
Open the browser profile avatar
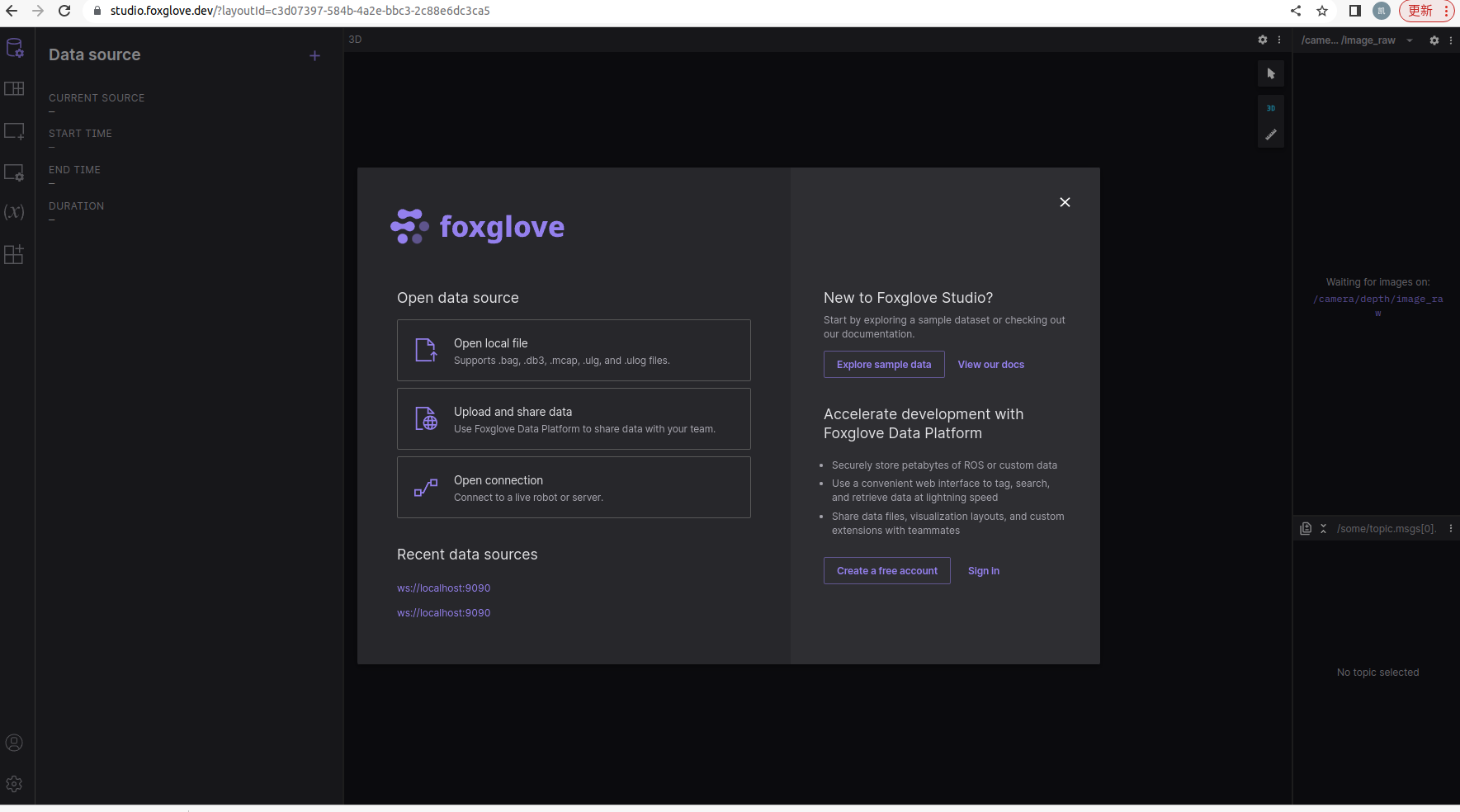[1382, 11]
